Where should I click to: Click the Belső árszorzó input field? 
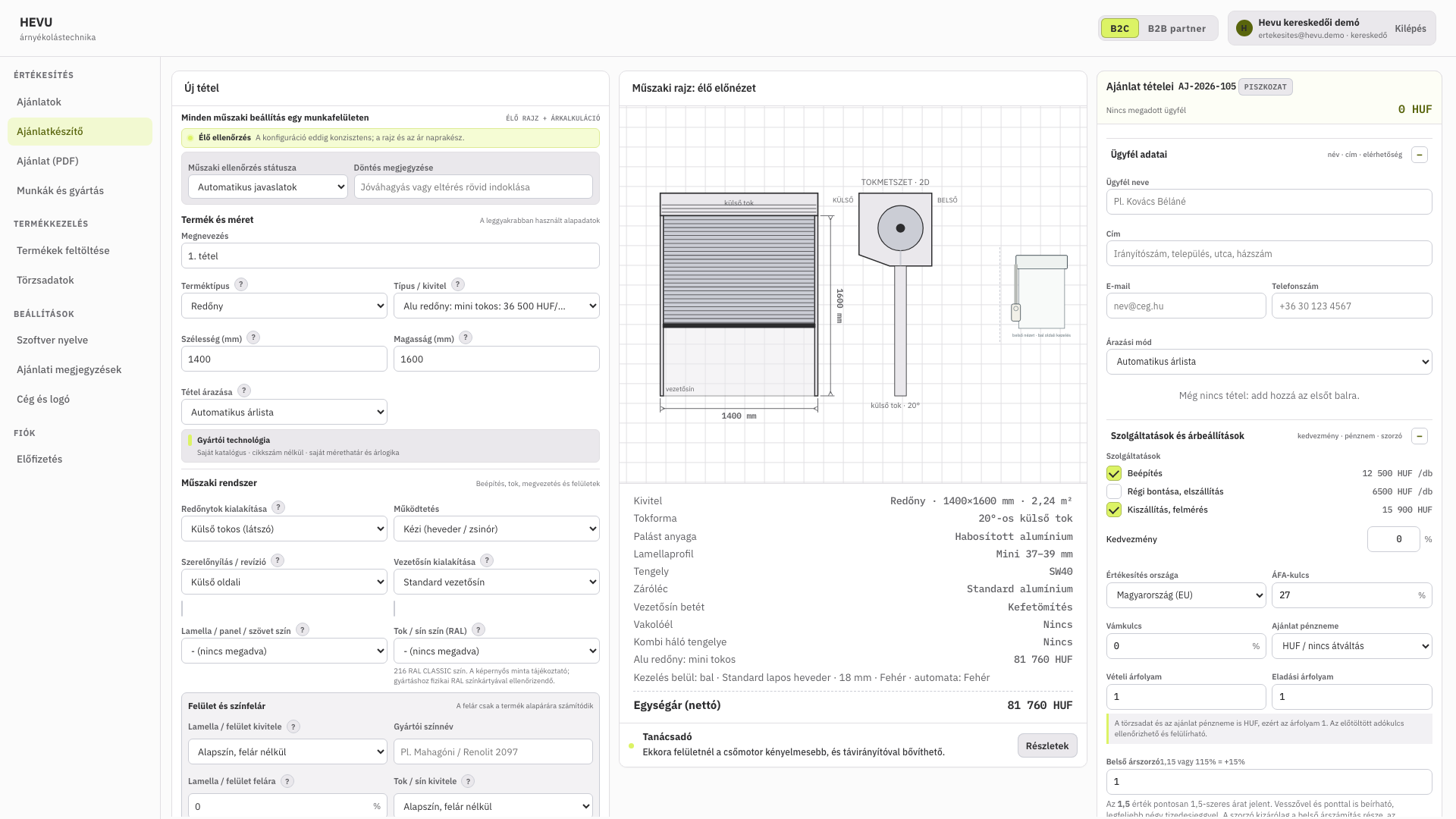(1269, 782)
